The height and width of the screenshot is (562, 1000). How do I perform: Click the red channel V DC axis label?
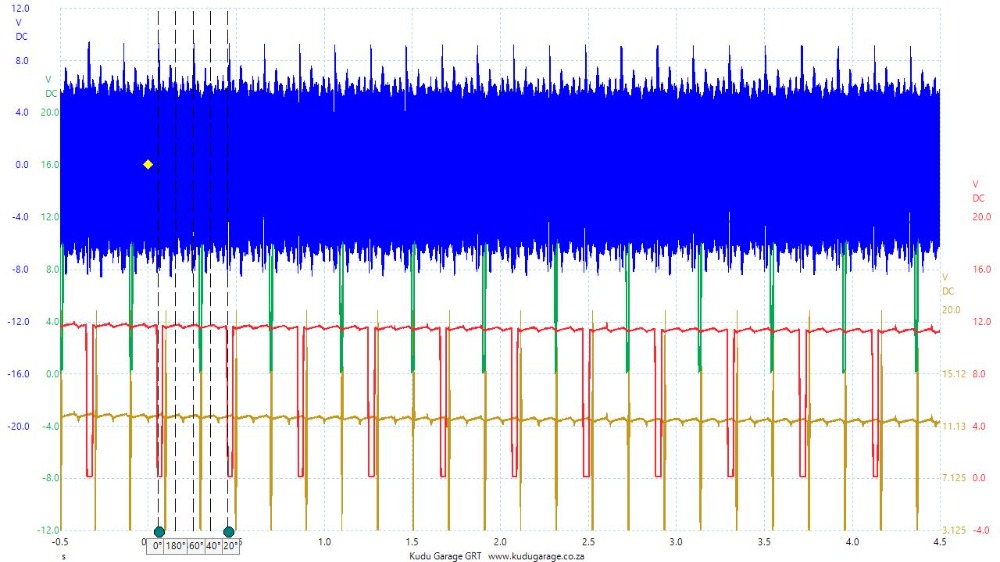click(x=978, y=191)
